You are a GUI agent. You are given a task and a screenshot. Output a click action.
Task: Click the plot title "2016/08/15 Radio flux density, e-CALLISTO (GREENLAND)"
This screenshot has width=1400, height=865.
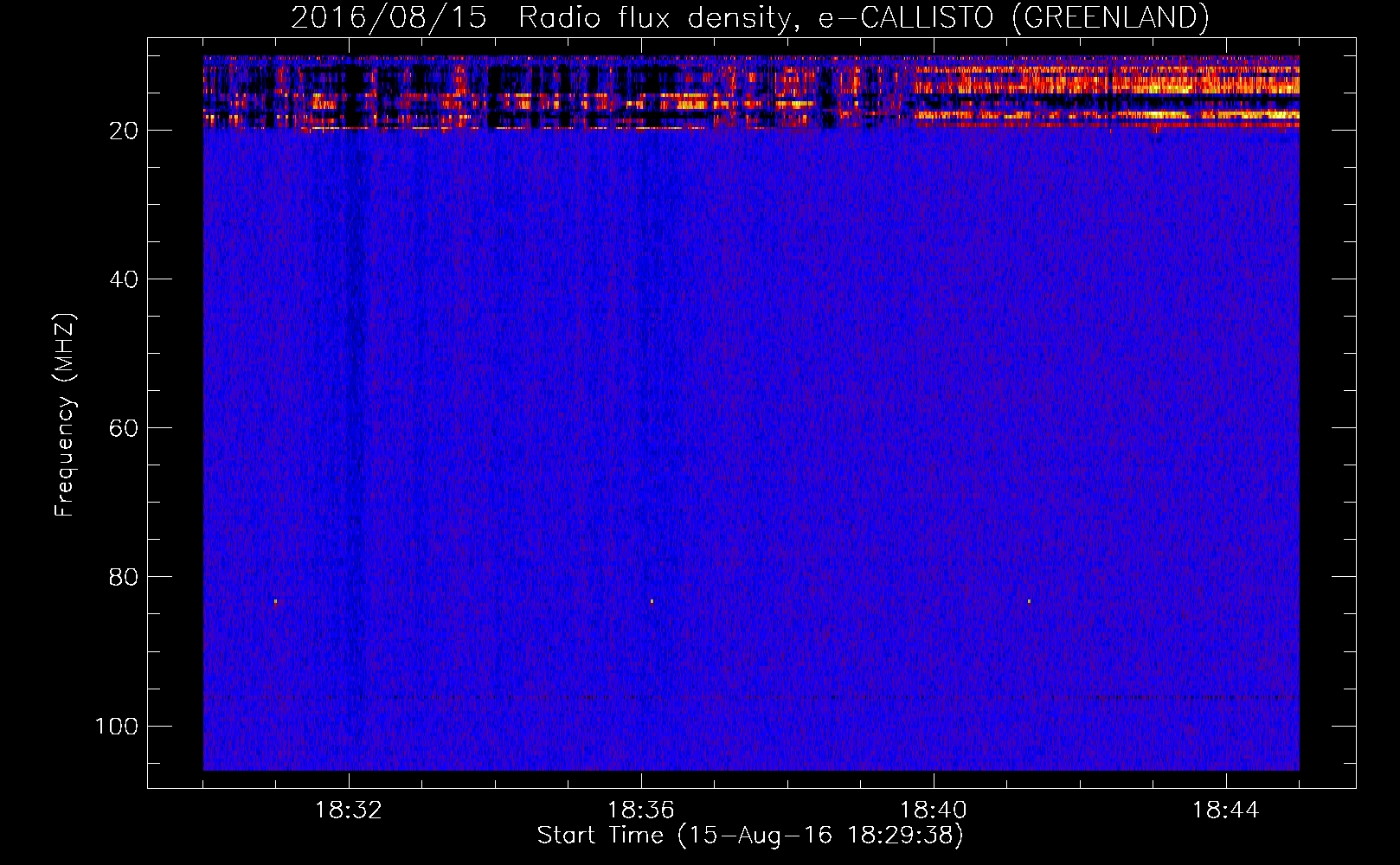click(x=749, y=17)
